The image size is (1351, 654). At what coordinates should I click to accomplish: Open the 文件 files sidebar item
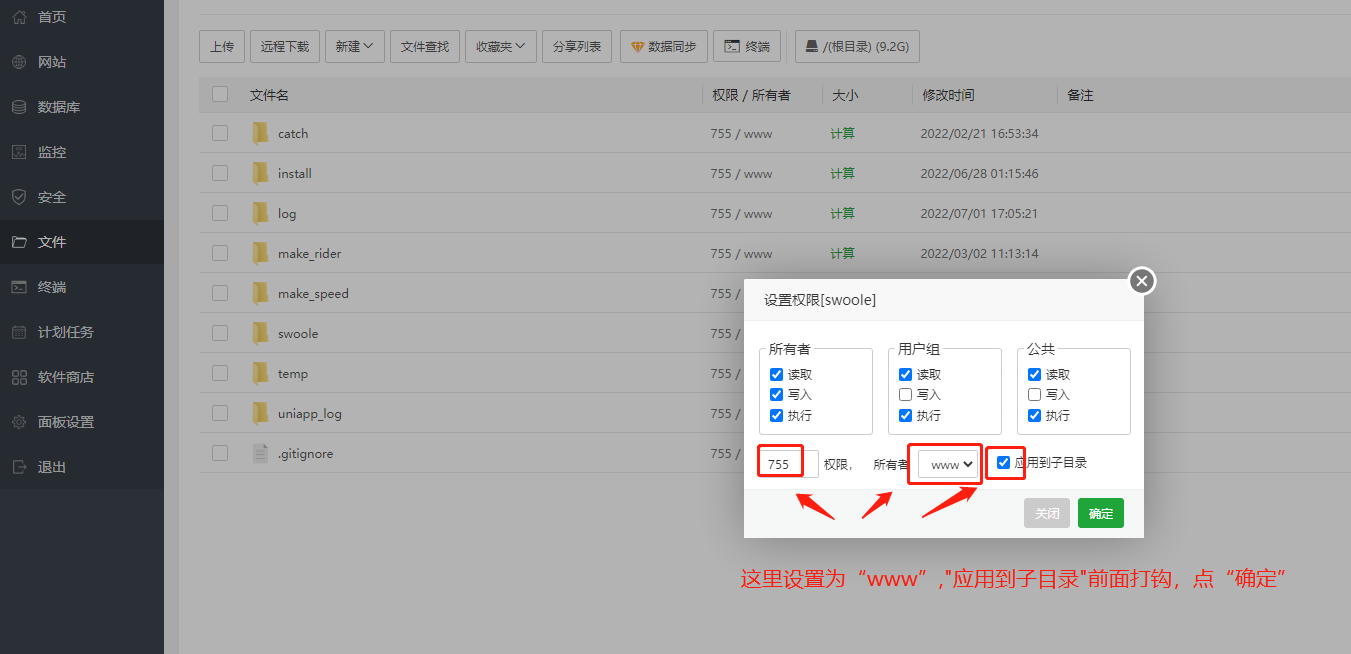[x=82, y=242]
